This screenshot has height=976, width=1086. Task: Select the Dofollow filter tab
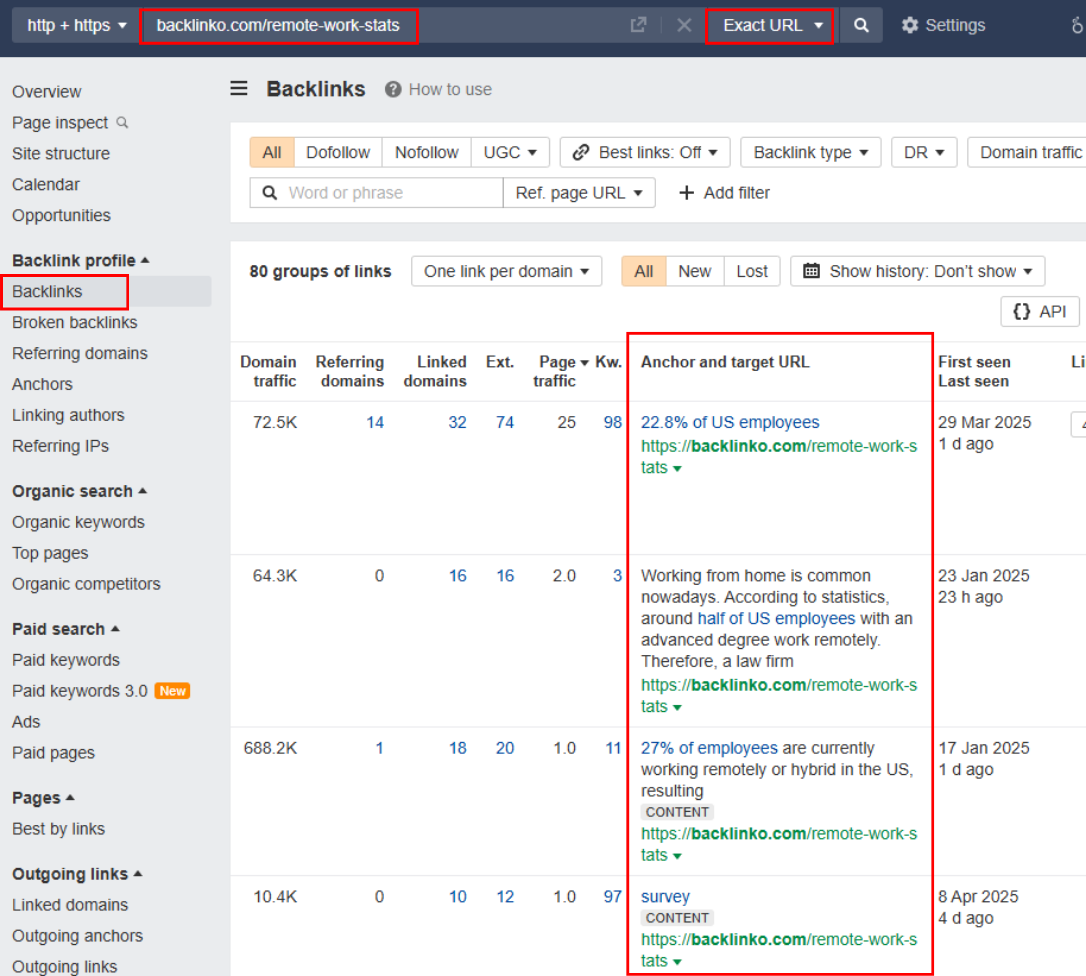pos(338,152)
